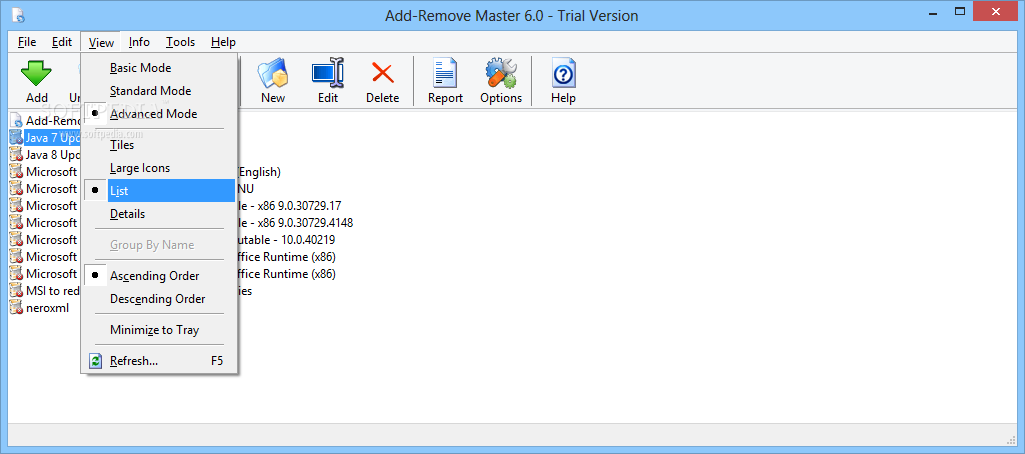
Task: Click the Help question mark icon
Action: point(563,73)
